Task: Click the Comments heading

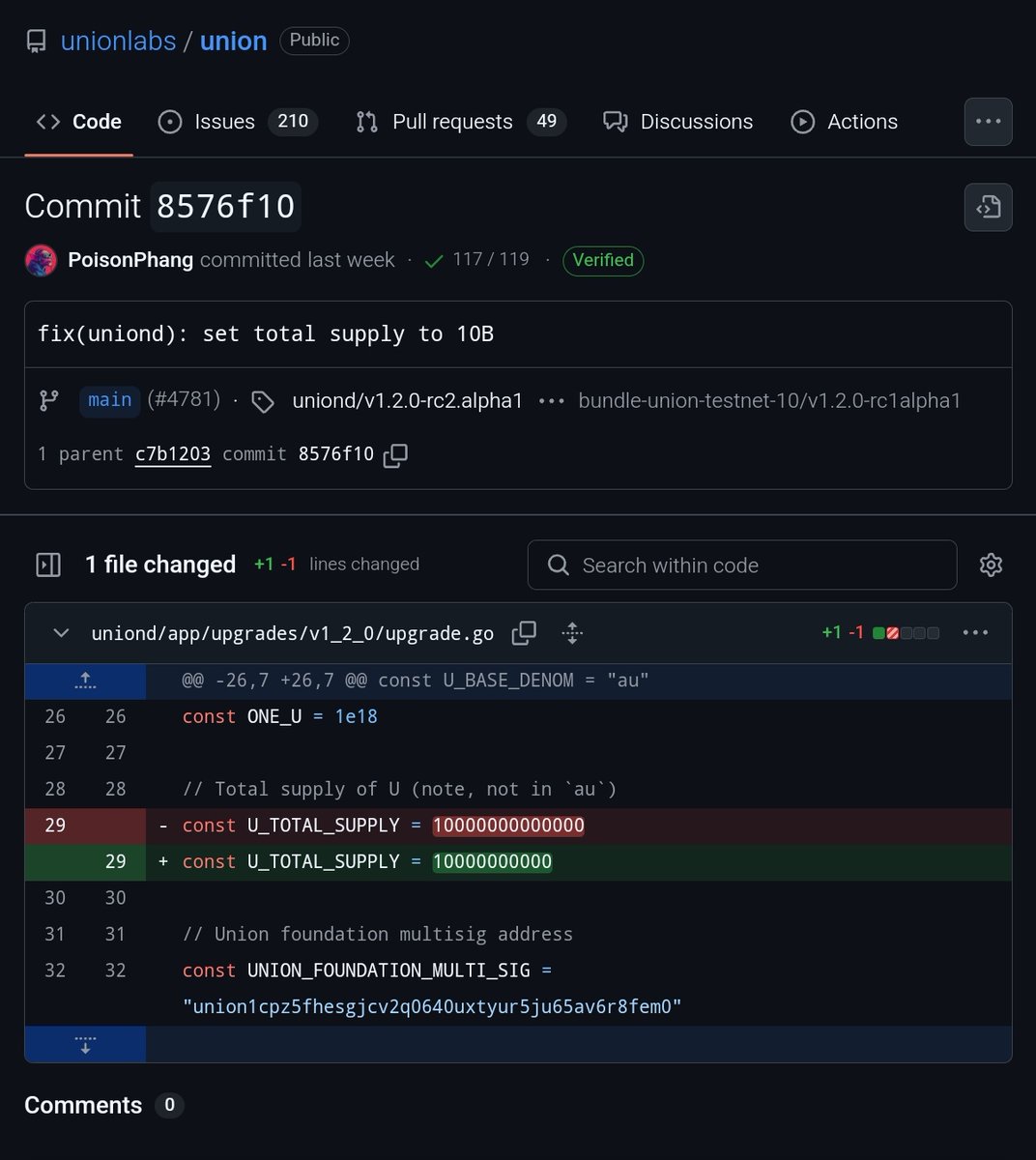Action: click(83, 1105)
